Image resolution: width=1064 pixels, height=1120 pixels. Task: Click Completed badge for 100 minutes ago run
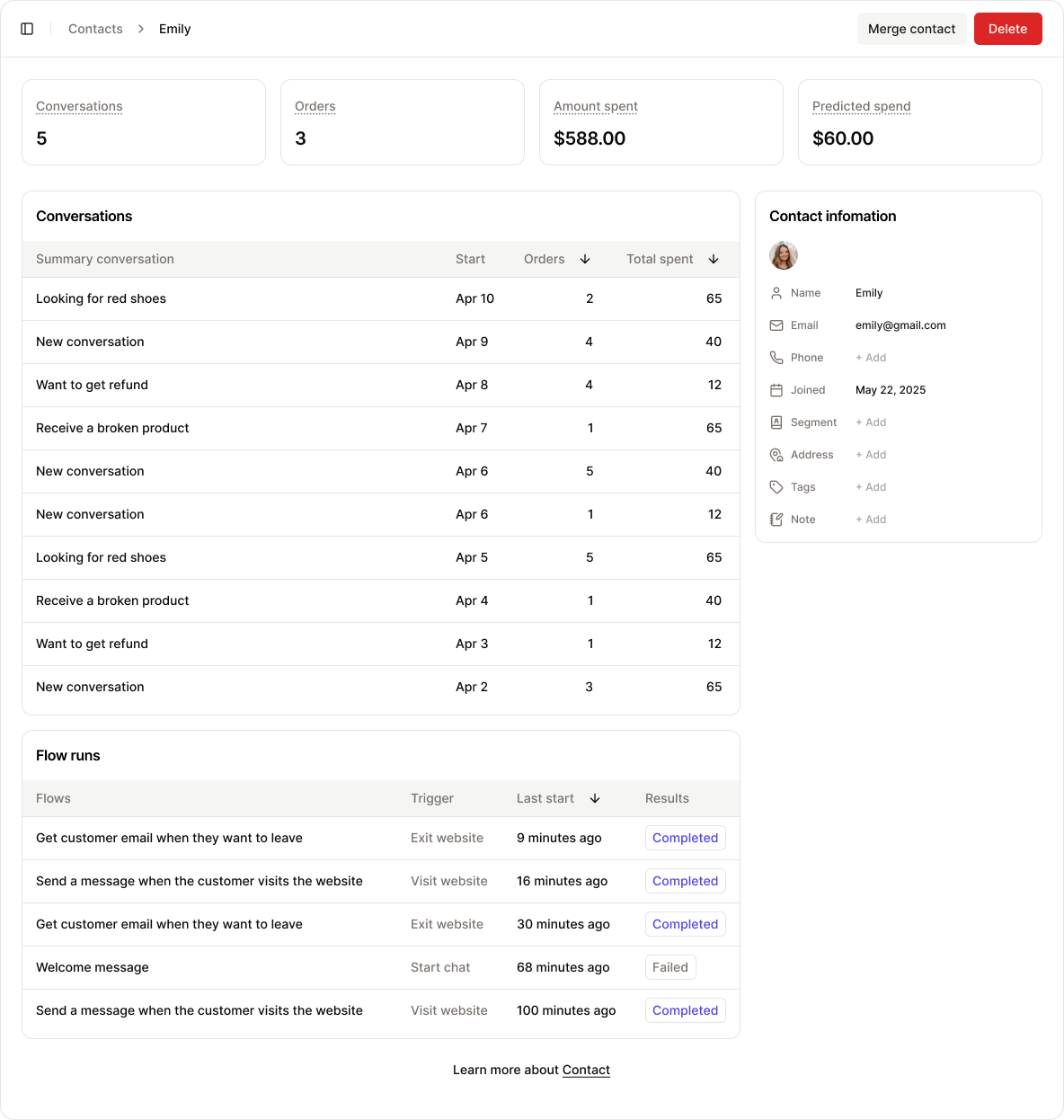686,1010
